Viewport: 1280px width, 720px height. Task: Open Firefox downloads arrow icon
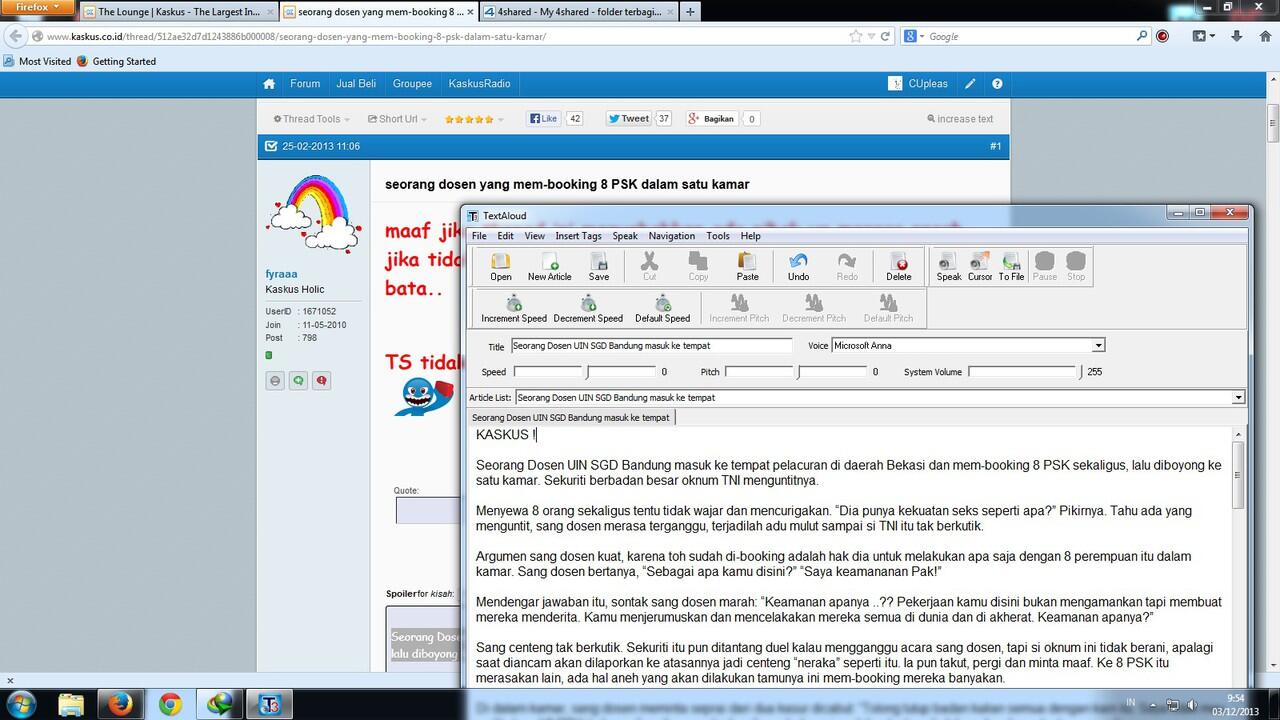[x=1237, y=36]
